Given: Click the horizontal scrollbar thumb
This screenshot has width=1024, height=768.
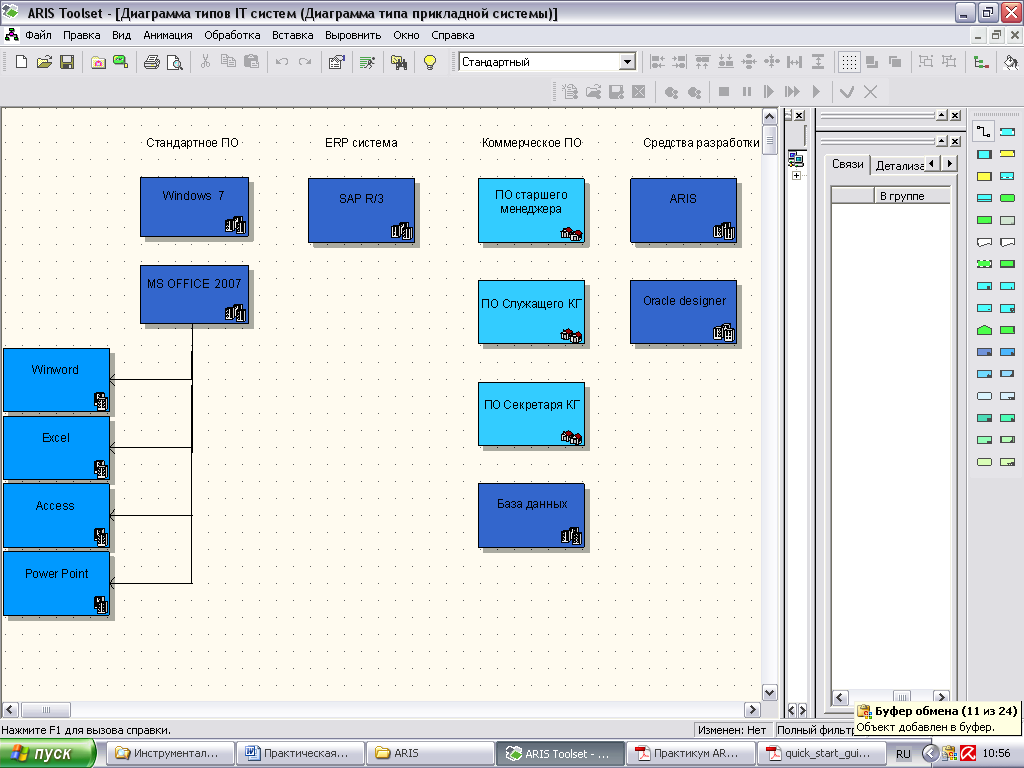Looking at the screenshot, I should (x=46, y=709).
